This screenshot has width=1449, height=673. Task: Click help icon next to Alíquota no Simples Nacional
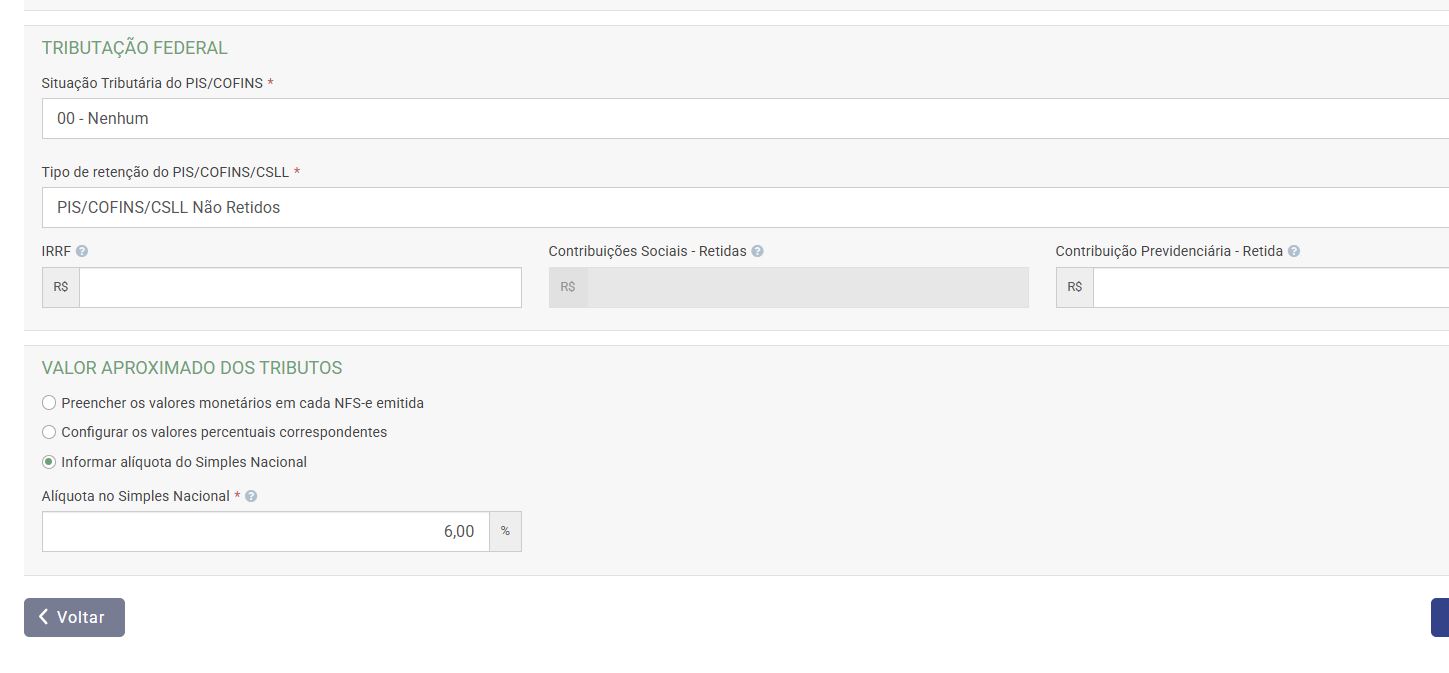(251, 496)
